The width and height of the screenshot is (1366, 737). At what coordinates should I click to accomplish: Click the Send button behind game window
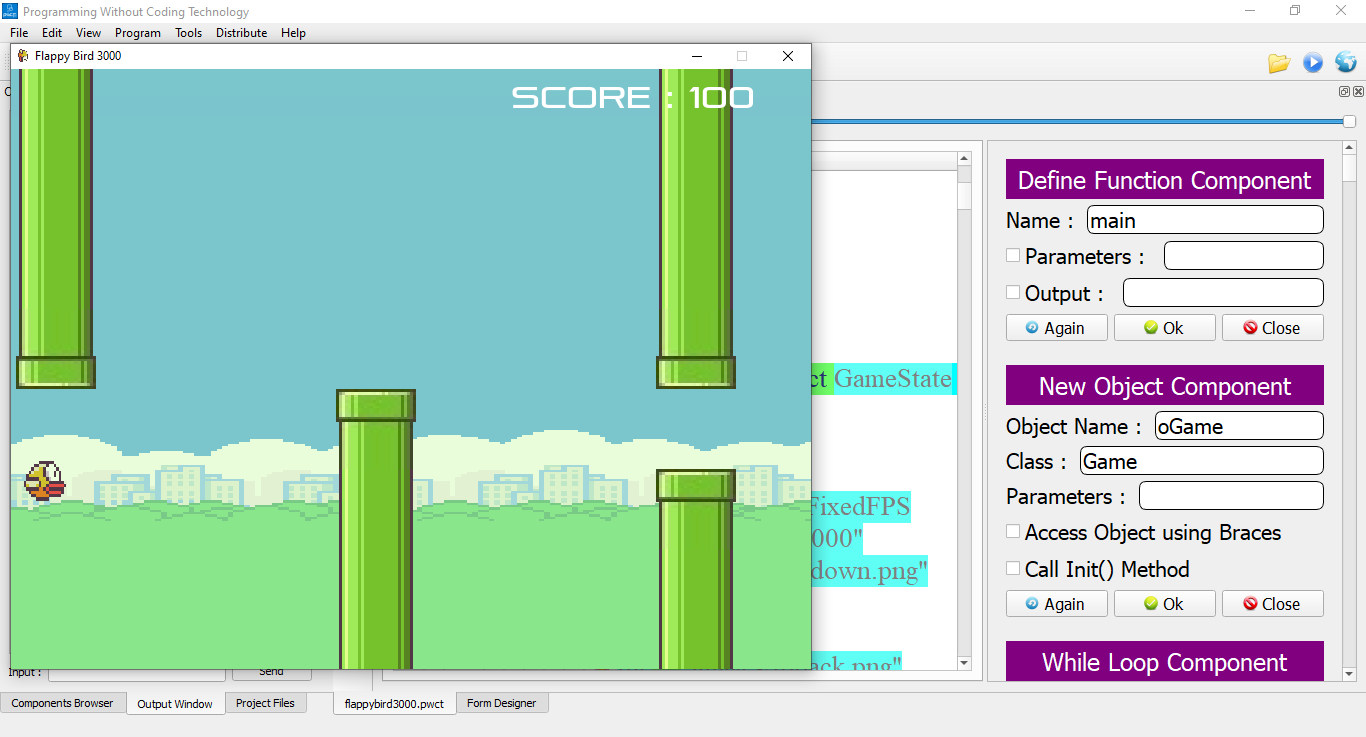click(272, 674)
